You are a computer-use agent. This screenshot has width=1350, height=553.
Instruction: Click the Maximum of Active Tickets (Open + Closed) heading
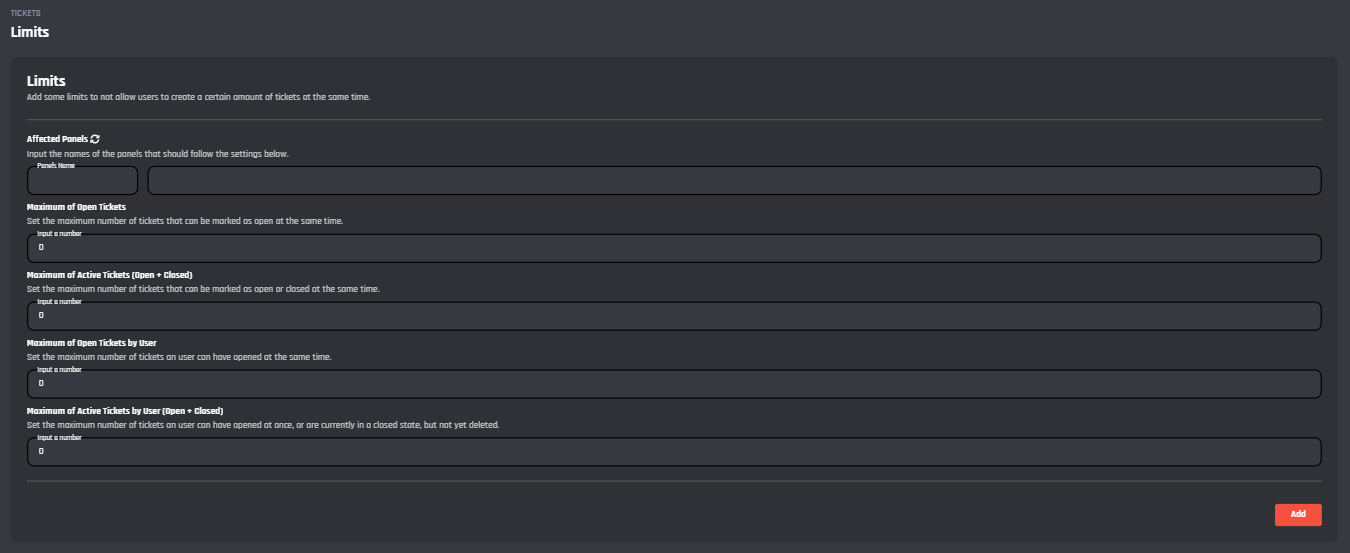[x=109, y=275]
